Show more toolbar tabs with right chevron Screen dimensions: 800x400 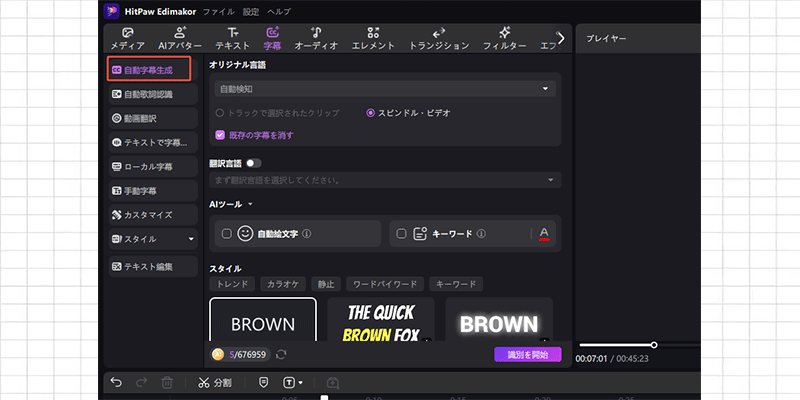click(x=561, y=38)
